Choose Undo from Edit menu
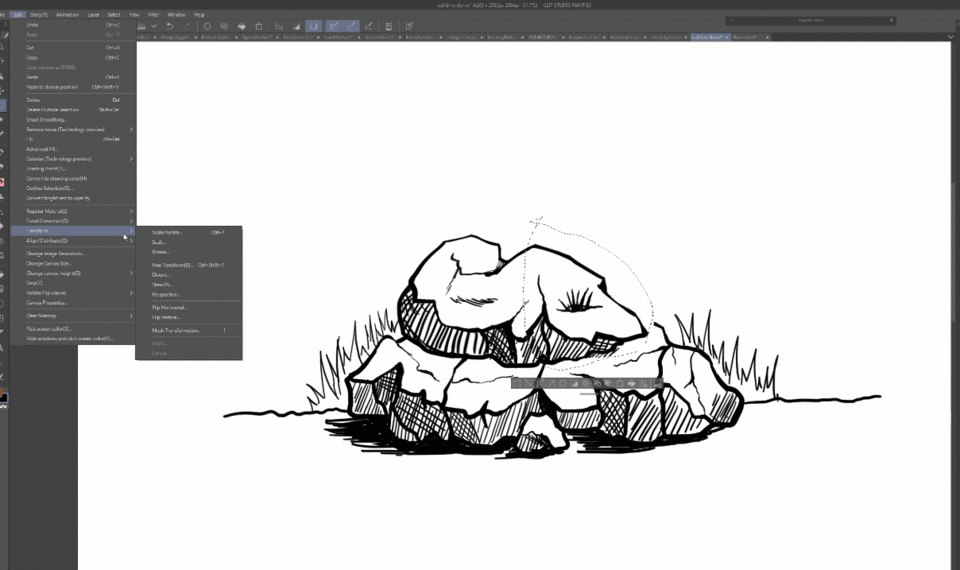This screenshot has width=960, height=570. point(73,25)
